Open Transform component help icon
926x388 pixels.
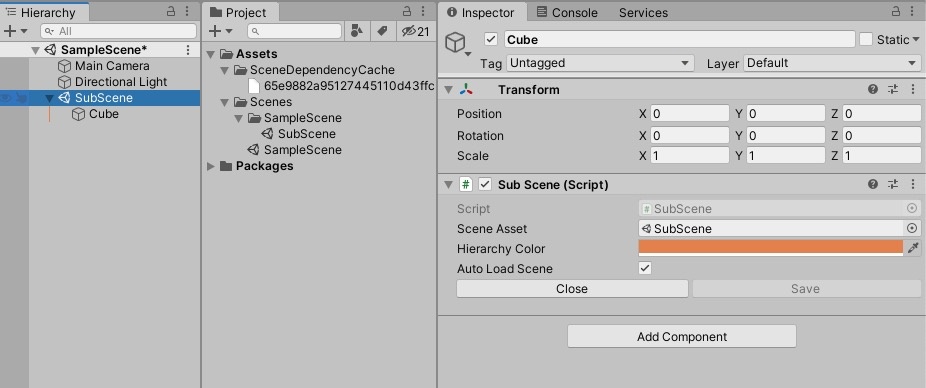point(873,89)
